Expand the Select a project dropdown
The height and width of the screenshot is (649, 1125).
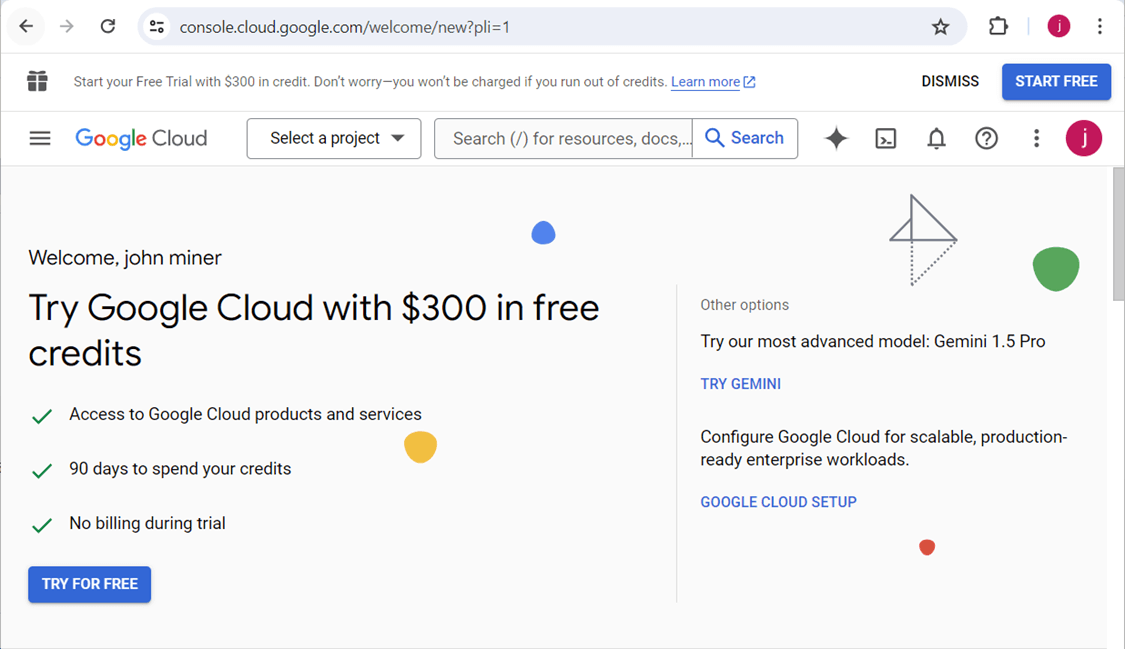(x=334, y=139)
